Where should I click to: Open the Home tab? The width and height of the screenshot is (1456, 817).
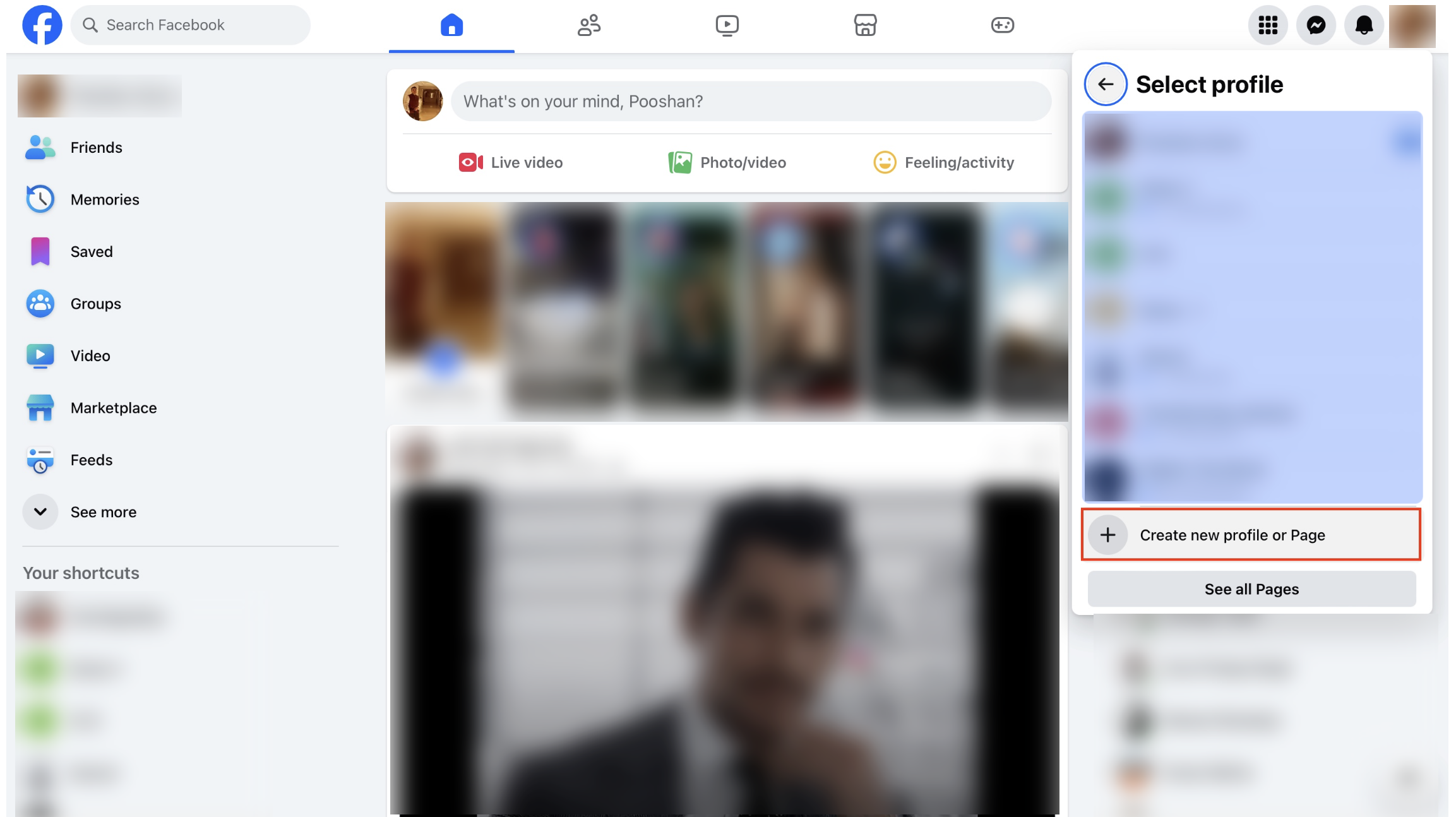(451, 25)
